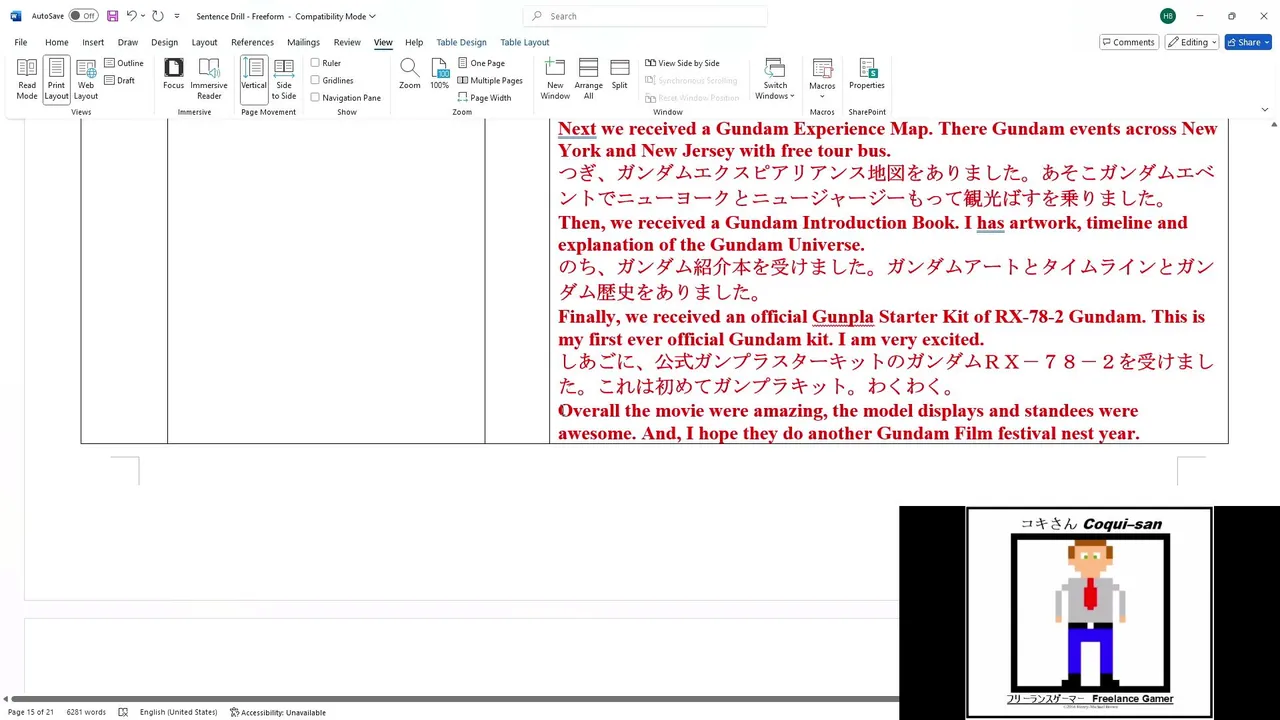1280x720 pixels.
Task: Open the Help tab
Action: coord(414,42)
